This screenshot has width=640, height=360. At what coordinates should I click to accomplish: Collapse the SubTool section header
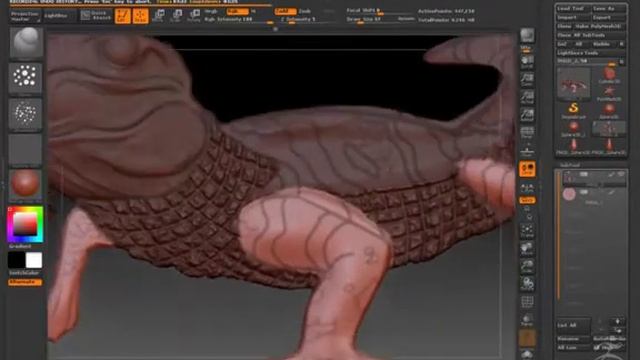click(x=569, y=165)
